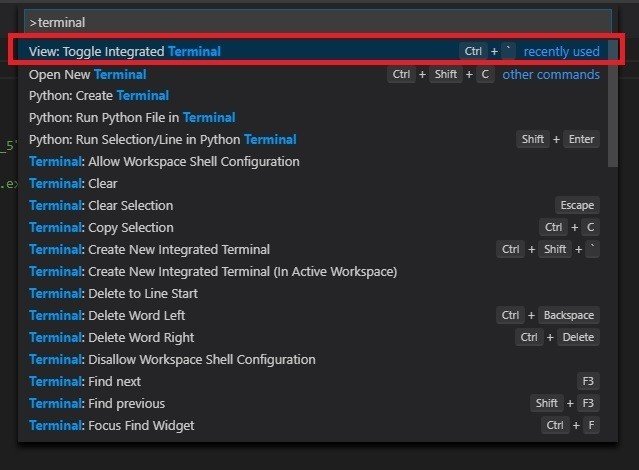Select Terminal: Delete Word Right command

pyautogui.click(x=111, y=338)
